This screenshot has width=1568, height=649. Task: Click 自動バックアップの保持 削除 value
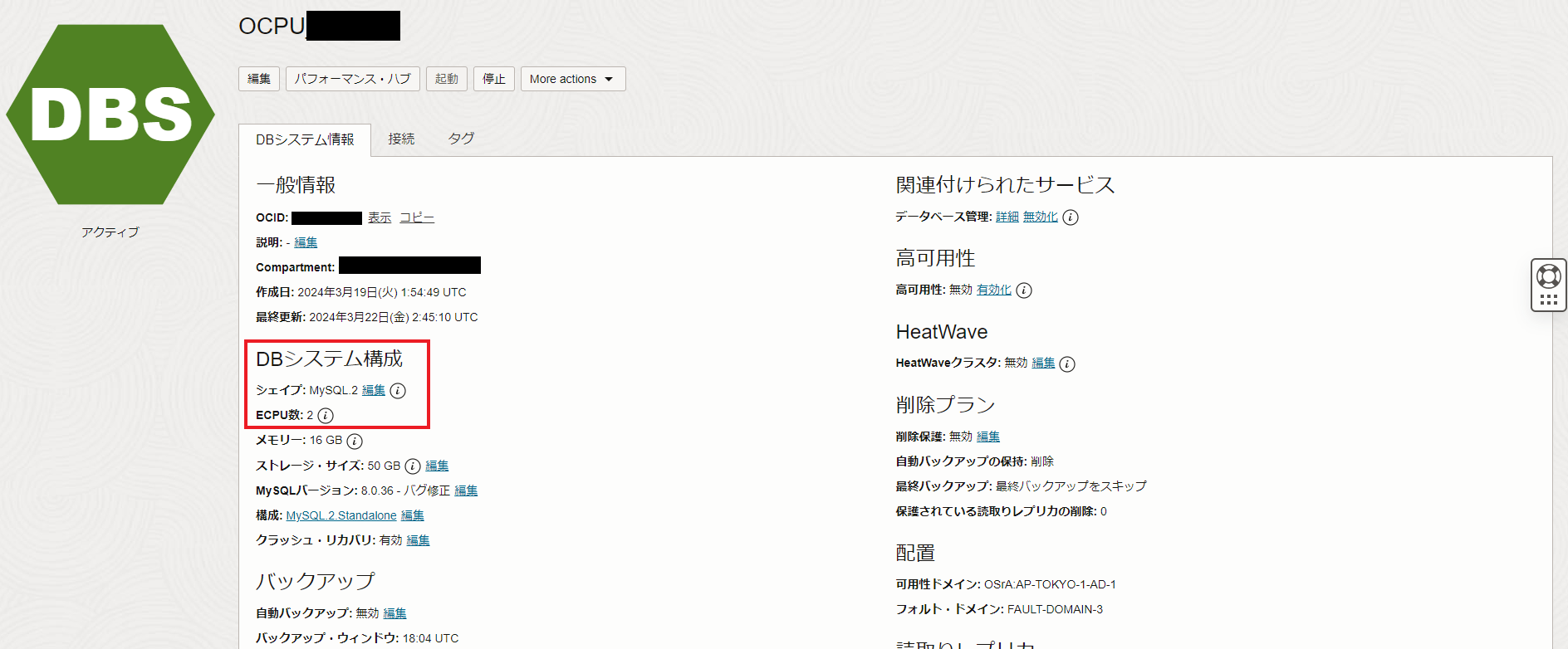click(1042, 461)
